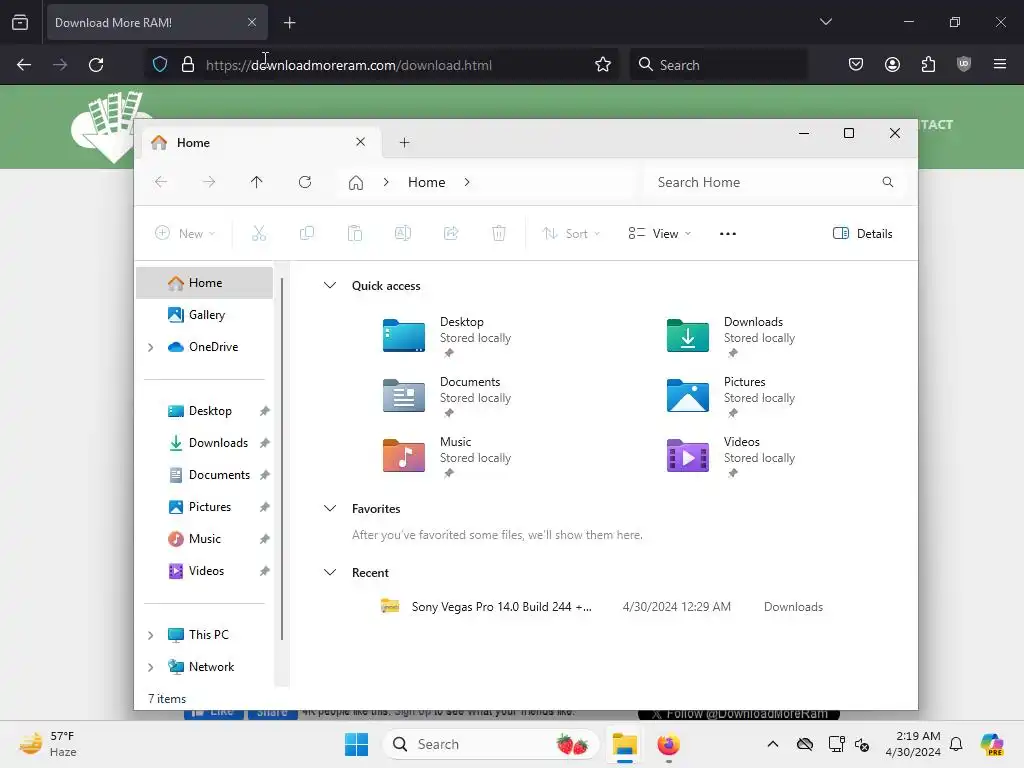1024x768 pixels.
Task: Open the Downloads folder in Quick access
Action: click(731, 336)
